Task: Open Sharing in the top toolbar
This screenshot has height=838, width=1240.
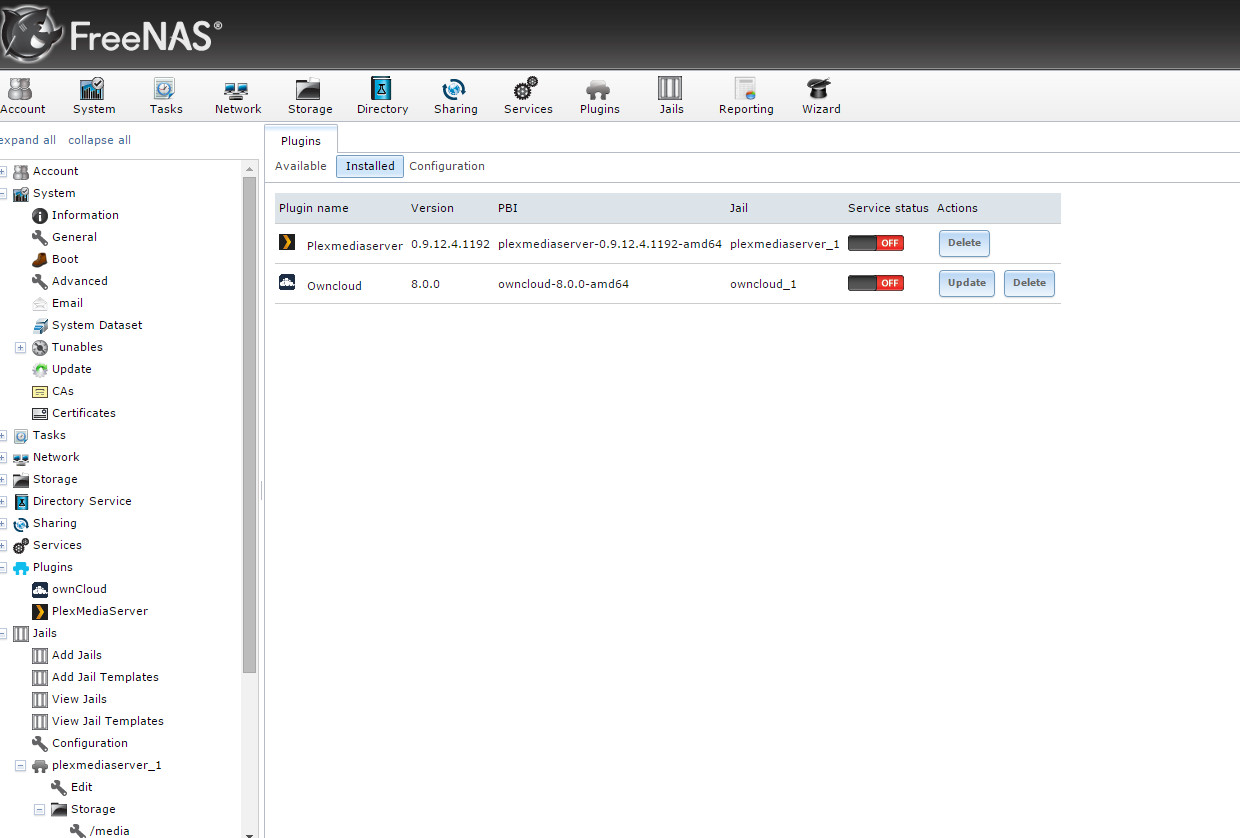Action: click(455, 97)
